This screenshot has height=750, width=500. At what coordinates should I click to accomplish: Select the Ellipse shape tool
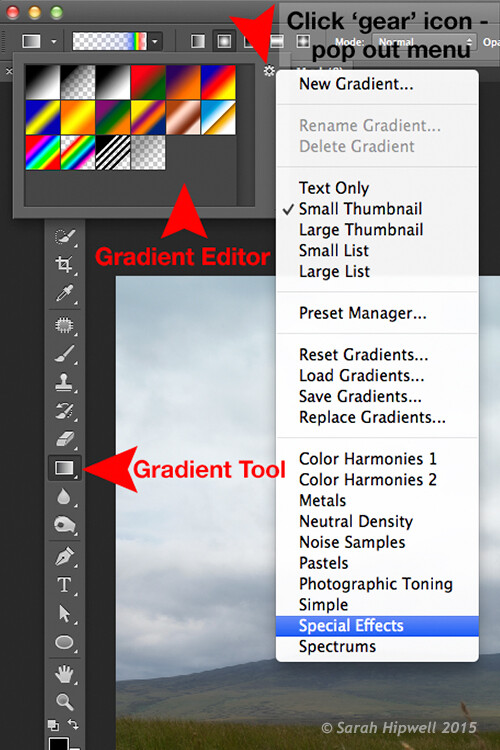click(x=64, y=642)
